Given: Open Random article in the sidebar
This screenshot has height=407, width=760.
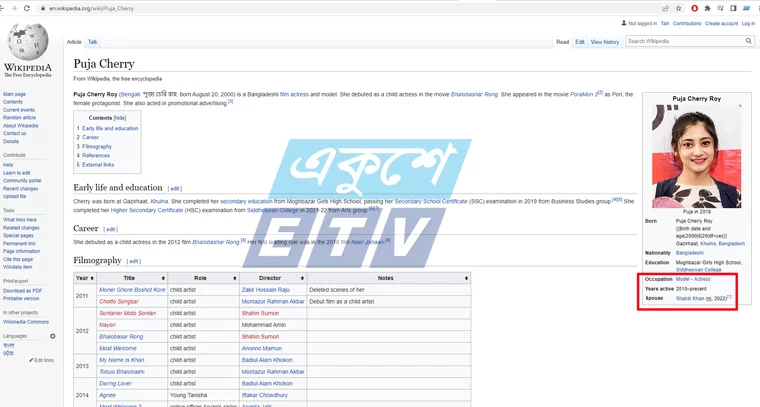Looking at the screenshot, I should coord(19,118).
